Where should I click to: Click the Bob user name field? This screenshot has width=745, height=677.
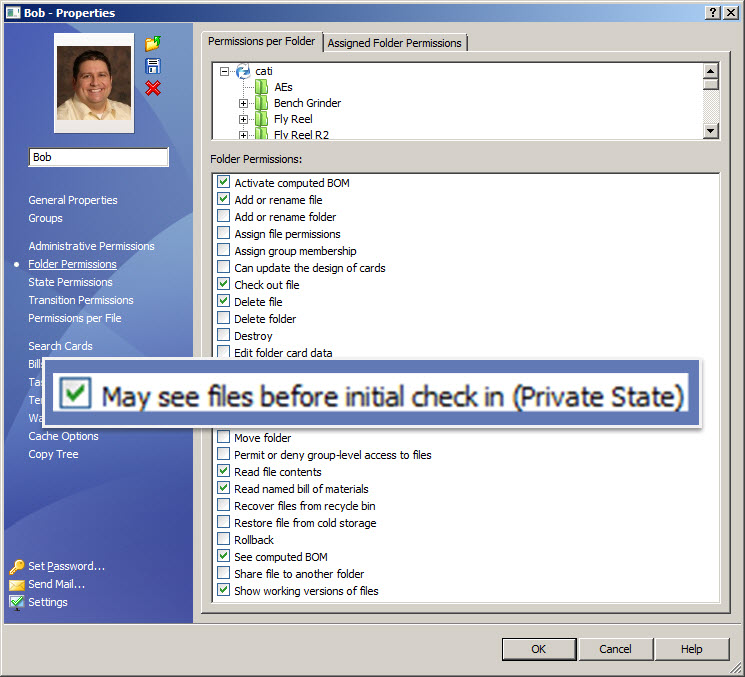(98, 157)
